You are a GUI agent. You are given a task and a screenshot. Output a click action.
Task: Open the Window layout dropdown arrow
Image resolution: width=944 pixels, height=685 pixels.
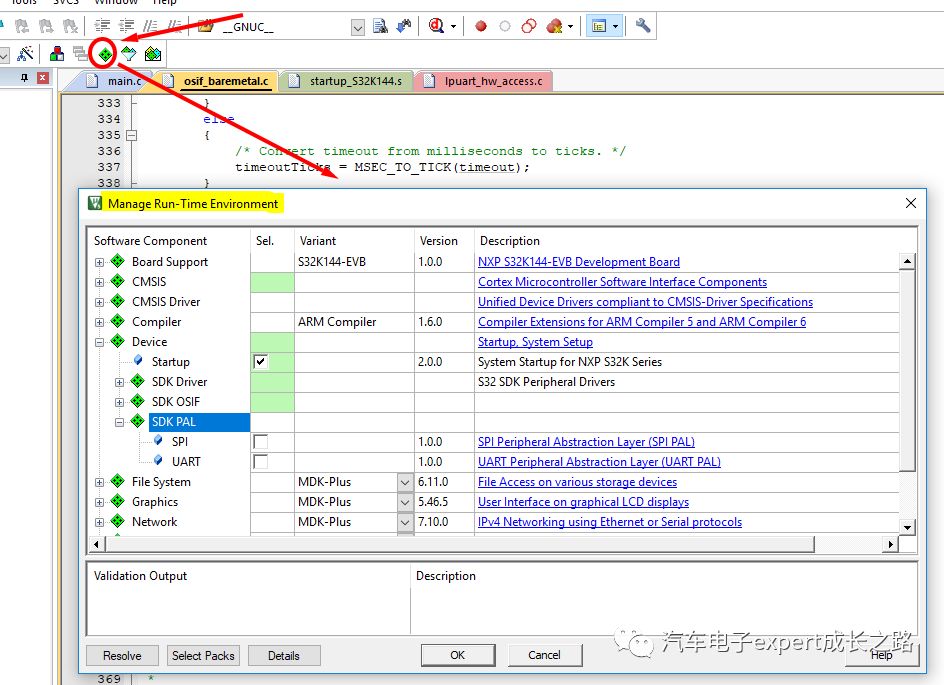[615, 26]
